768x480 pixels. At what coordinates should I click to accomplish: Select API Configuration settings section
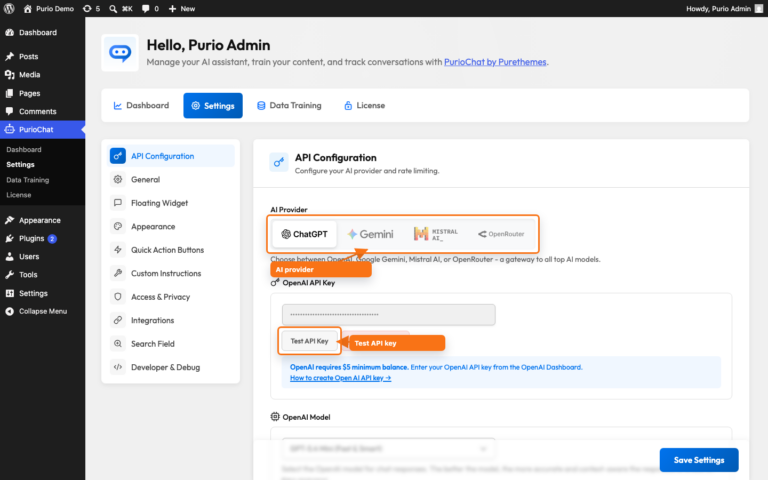coord(170,156)
